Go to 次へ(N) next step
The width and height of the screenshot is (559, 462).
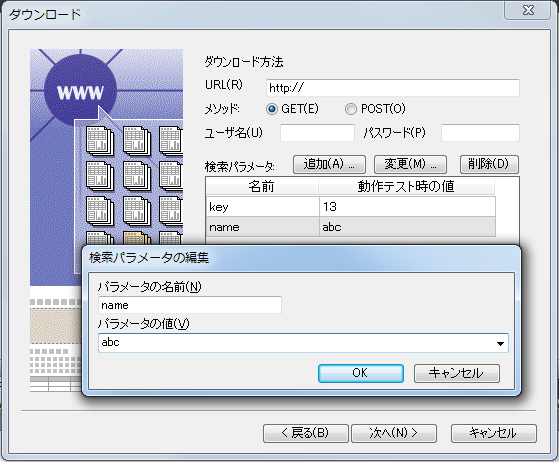394,433
